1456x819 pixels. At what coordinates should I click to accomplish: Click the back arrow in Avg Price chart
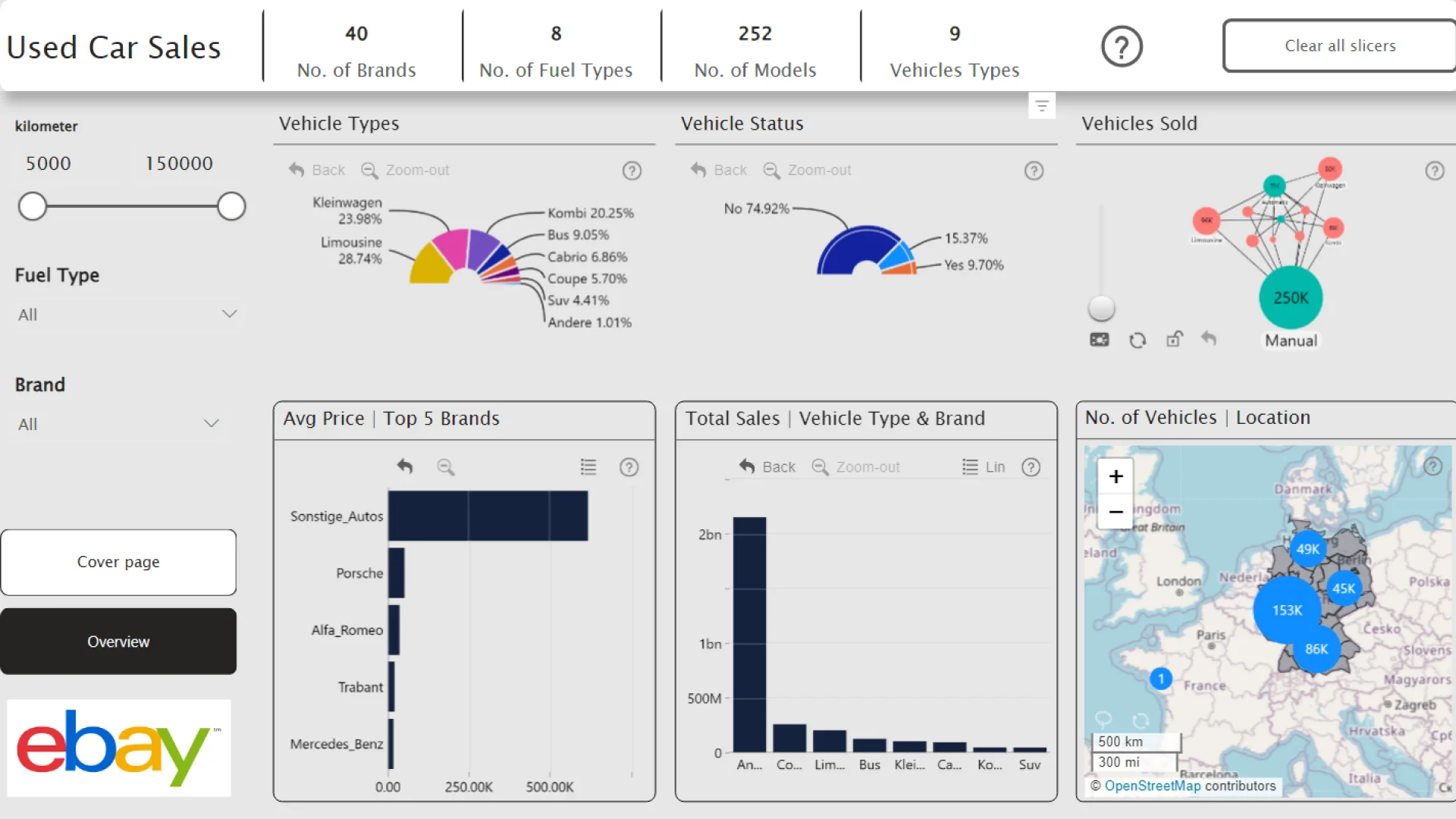405,466
